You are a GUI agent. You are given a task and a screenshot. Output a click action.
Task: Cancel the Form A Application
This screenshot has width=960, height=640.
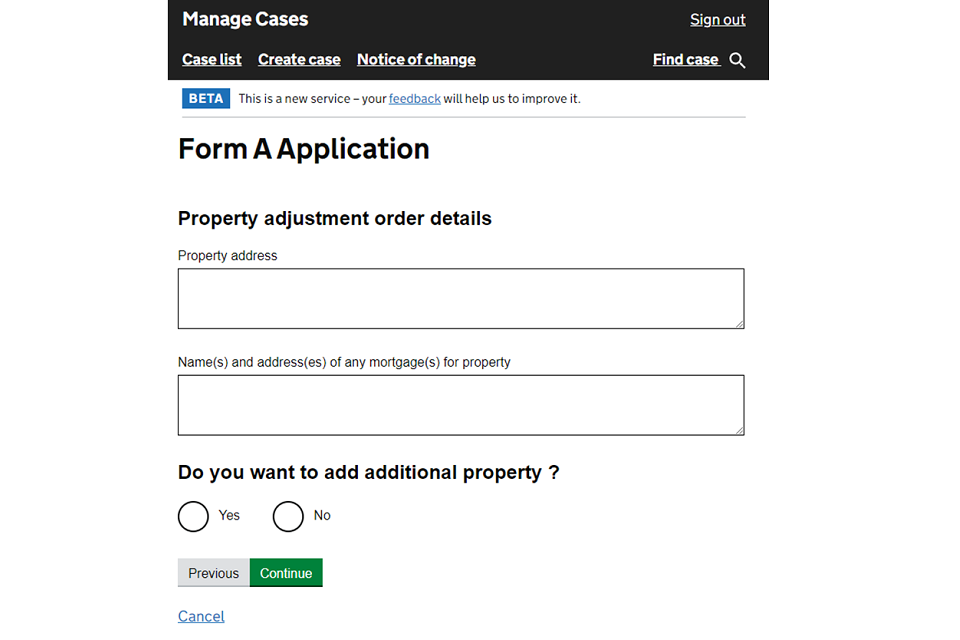click(201, 616)
